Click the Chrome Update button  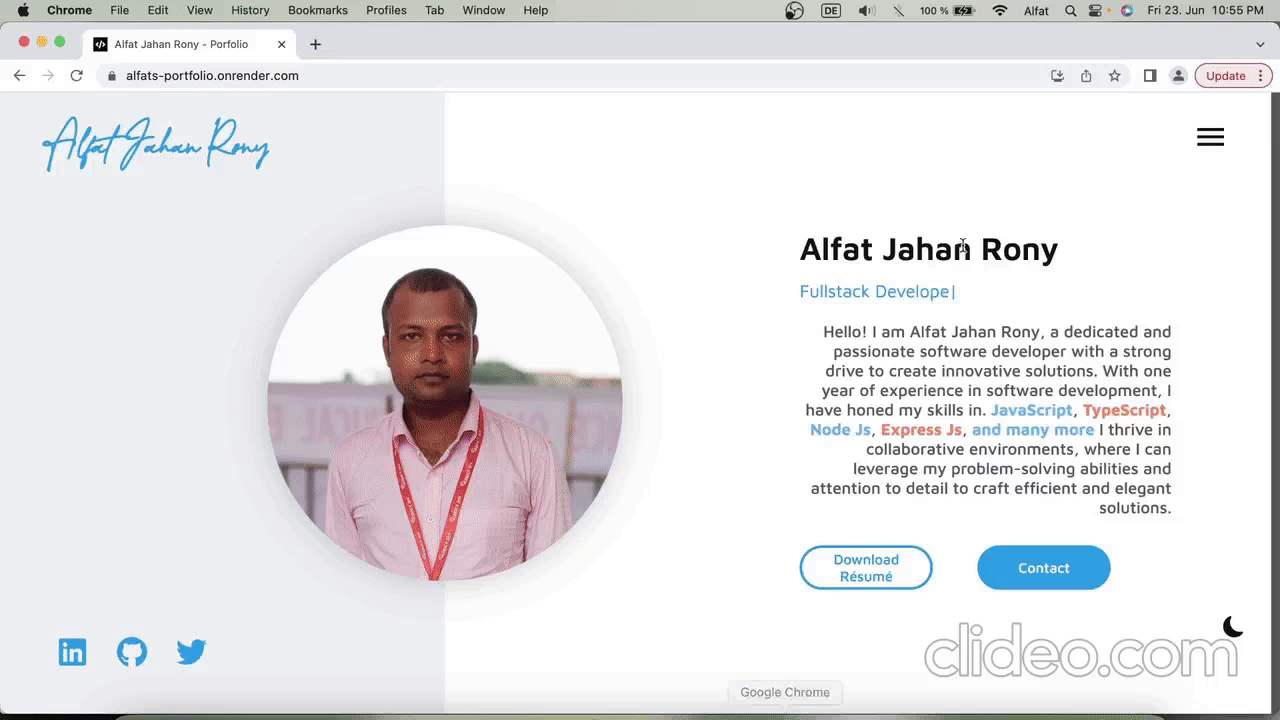pos(1225,76)
